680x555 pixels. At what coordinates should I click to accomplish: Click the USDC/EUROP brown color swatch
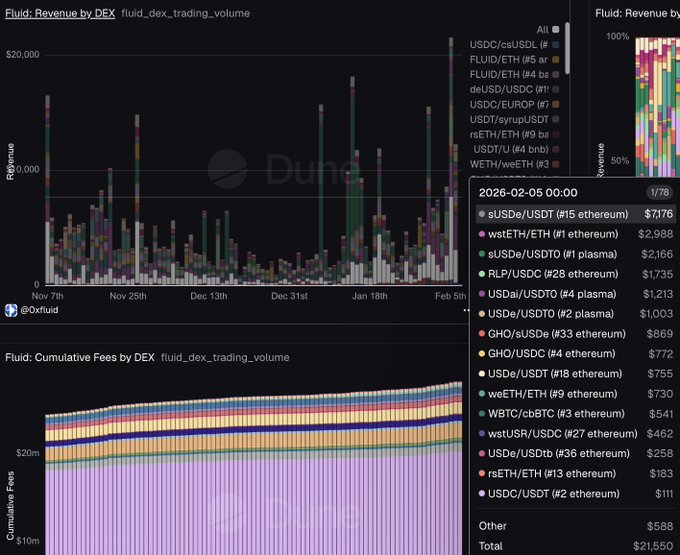coord(556,104)
